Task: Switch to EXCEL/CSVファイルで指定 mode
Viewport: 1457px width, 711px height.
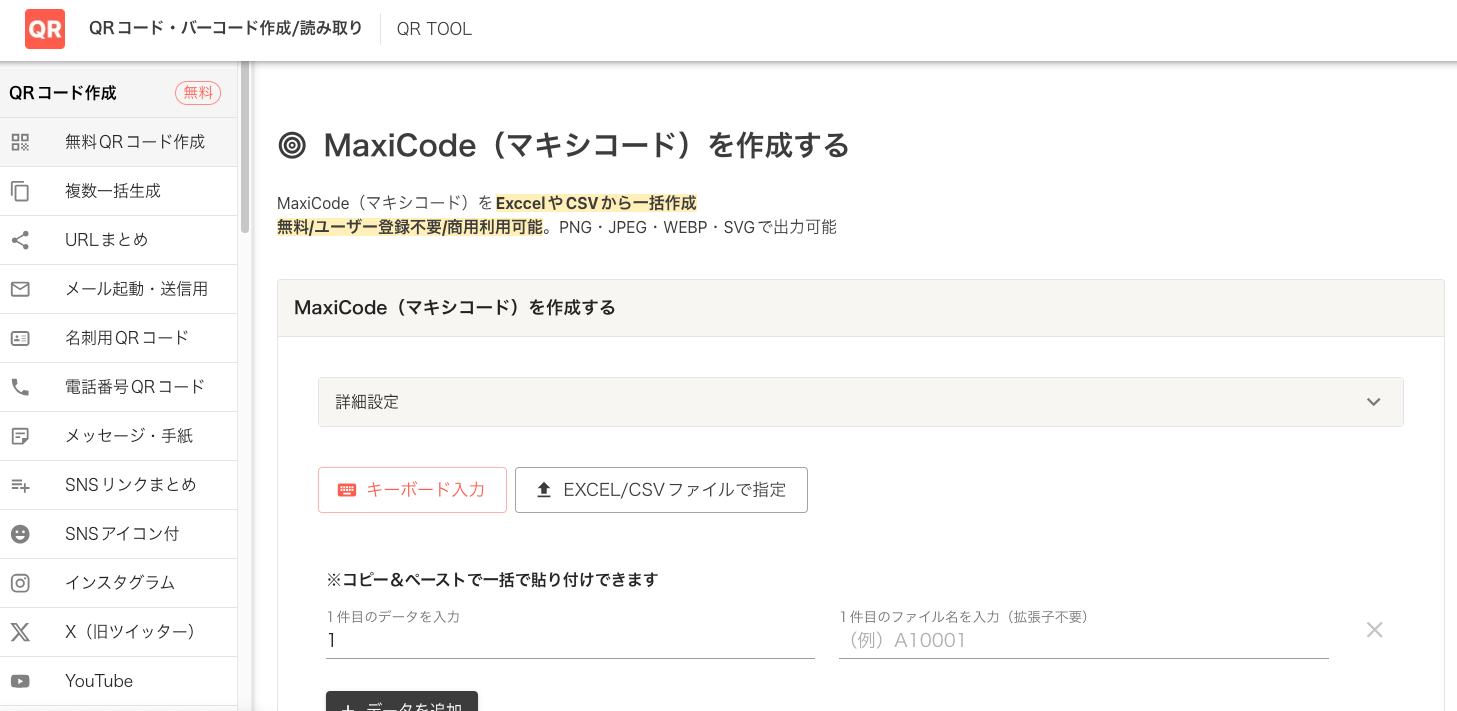Action: (x=661, y=489)
